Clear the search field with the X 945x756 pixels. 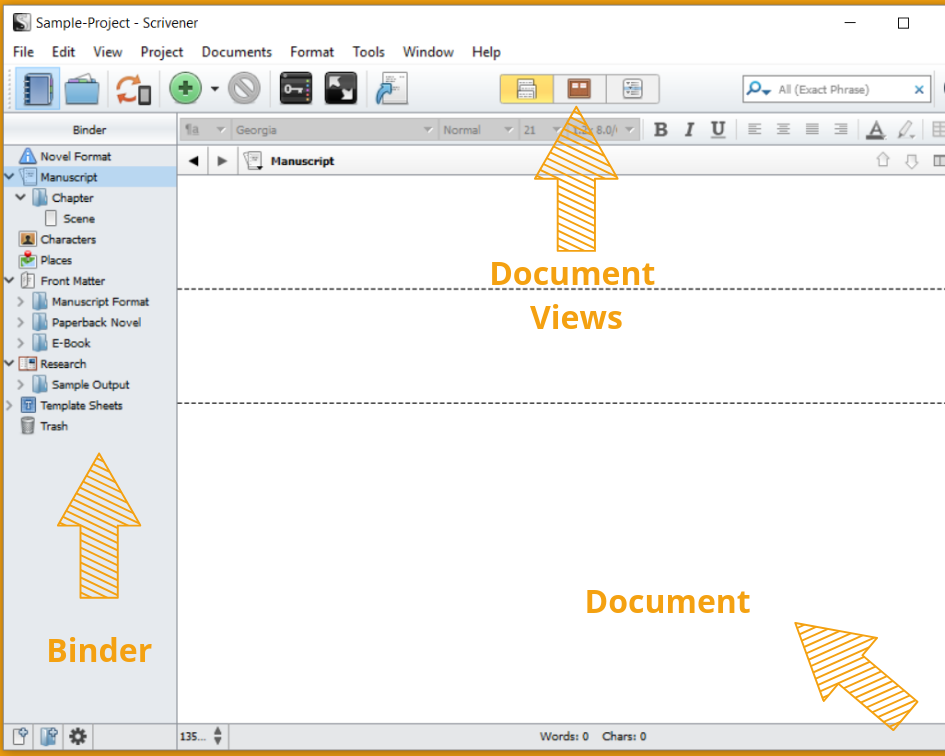(x=919, y=90)
